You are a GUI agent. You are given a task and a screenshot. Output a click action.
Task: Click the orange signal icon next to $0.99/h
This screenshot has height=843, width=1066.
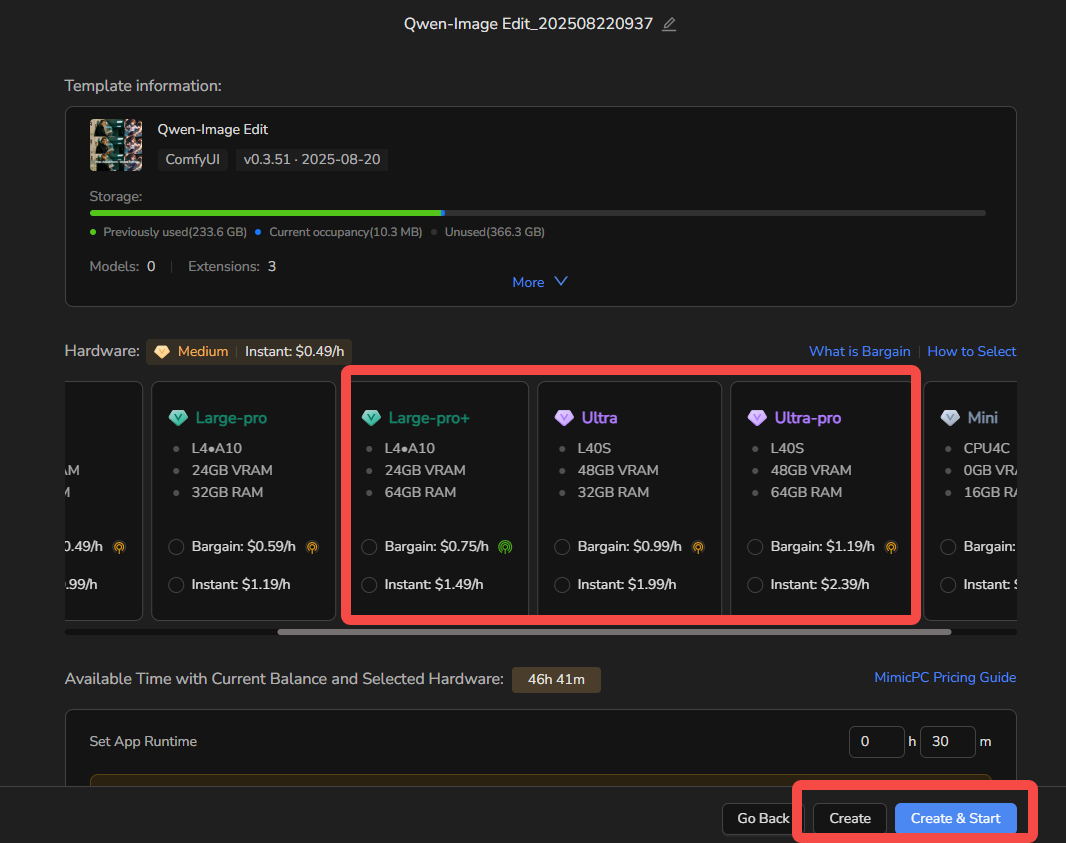(x=698, y=547)
